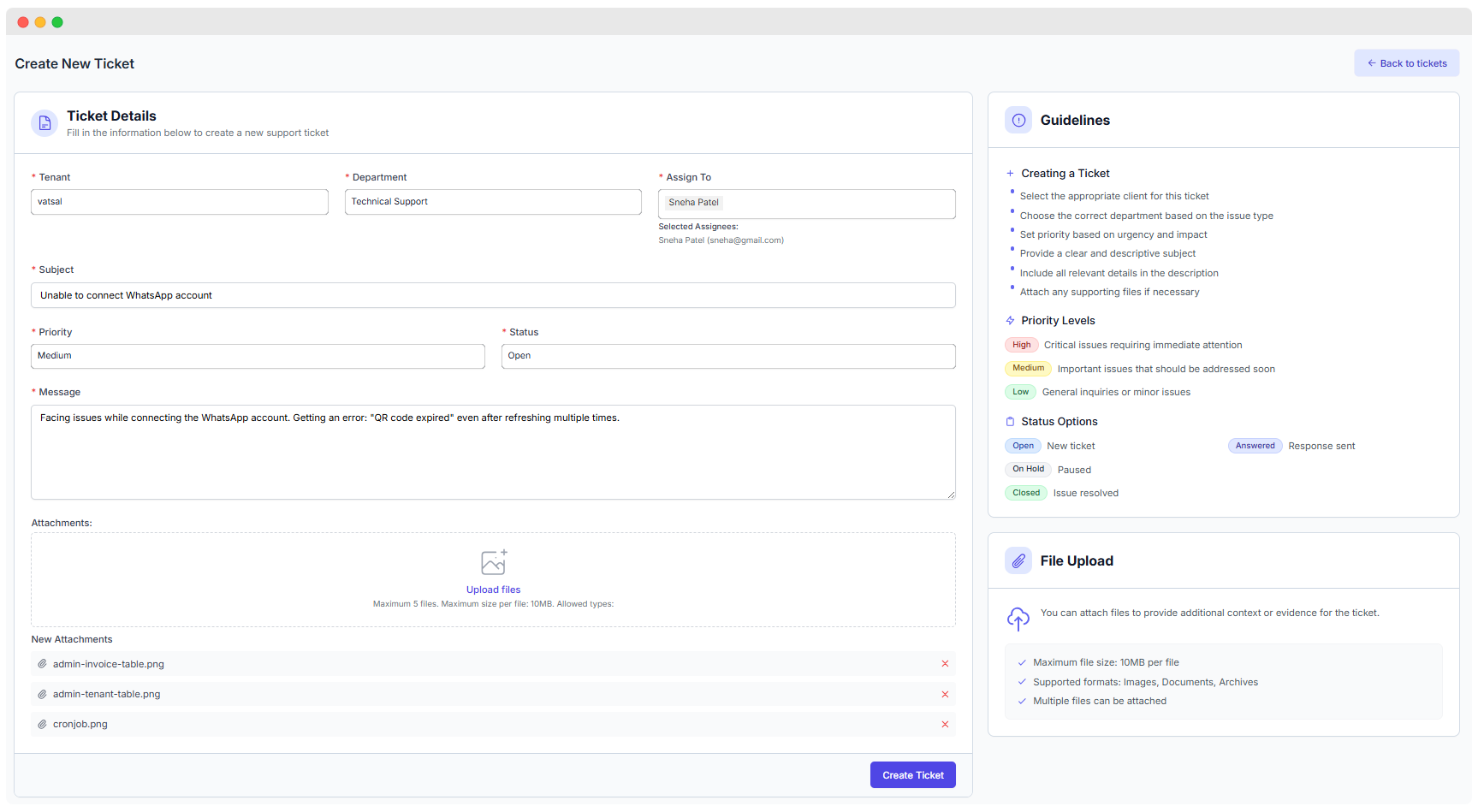This screenshot has width=1478, height=812.
Task: Click the upload image icon in the dropzone
Action: coord(494,562)
